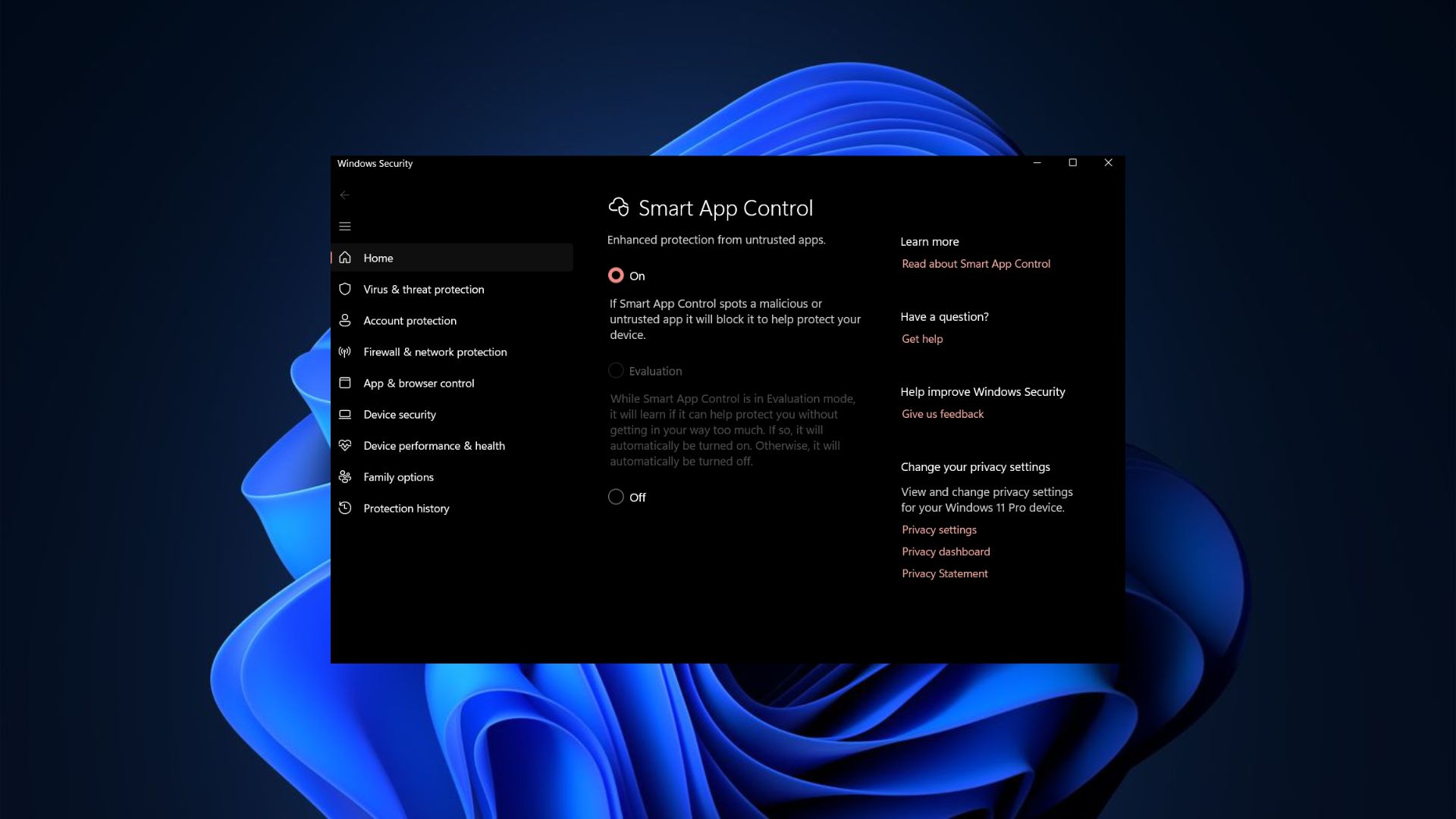
Task: Click the Firewall & network antenna icon
Action: pyautogui.click(x=345, y=352)
